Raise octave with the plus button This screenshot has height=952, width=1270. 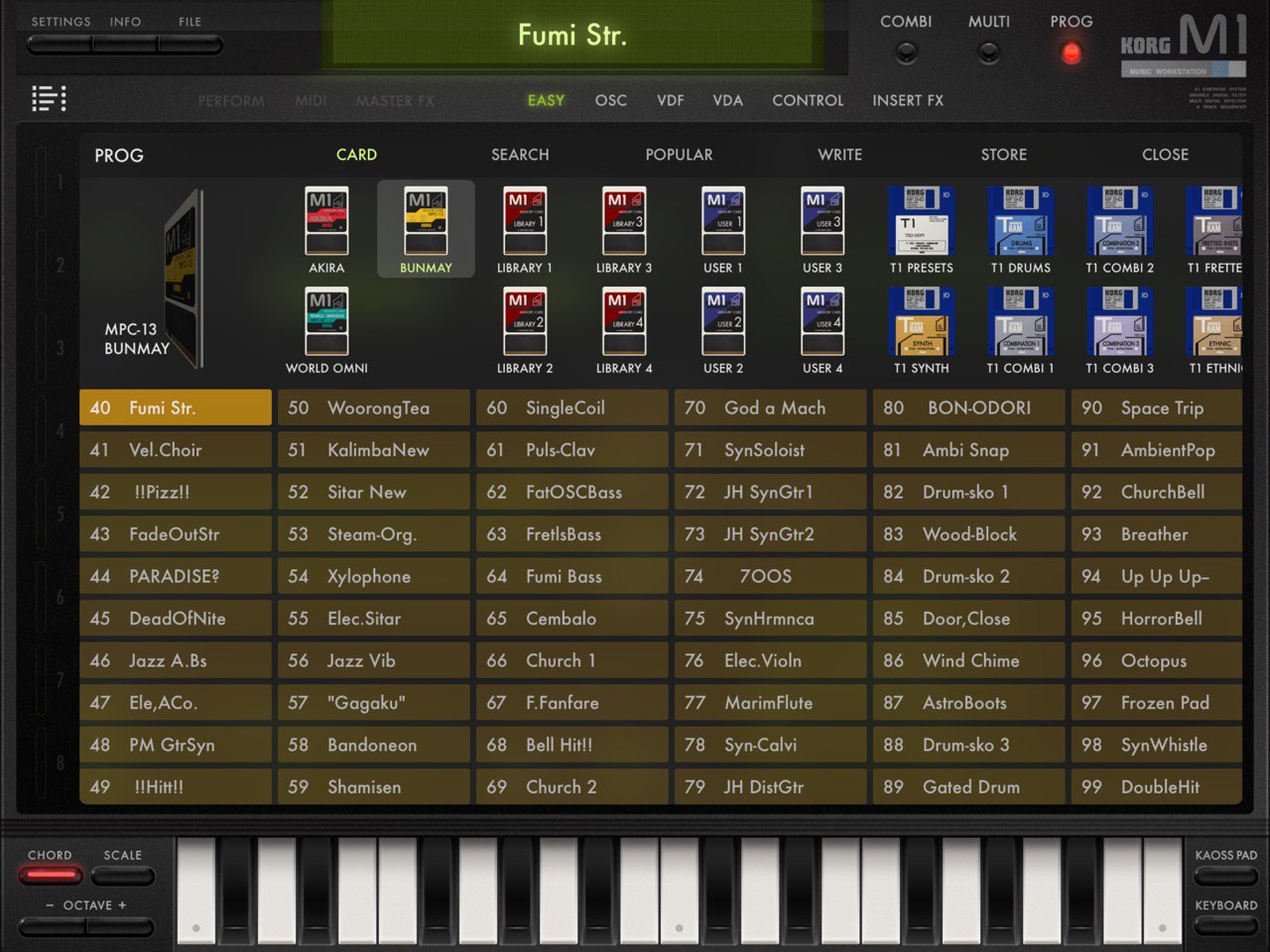tap(120, 926)
